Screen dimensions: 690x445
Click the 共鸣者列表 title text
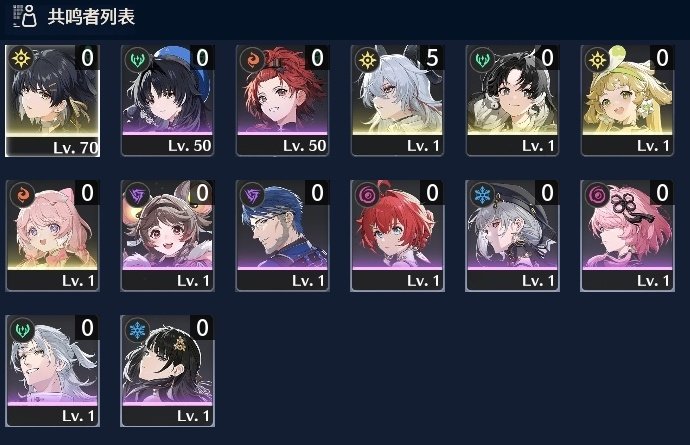91,17
